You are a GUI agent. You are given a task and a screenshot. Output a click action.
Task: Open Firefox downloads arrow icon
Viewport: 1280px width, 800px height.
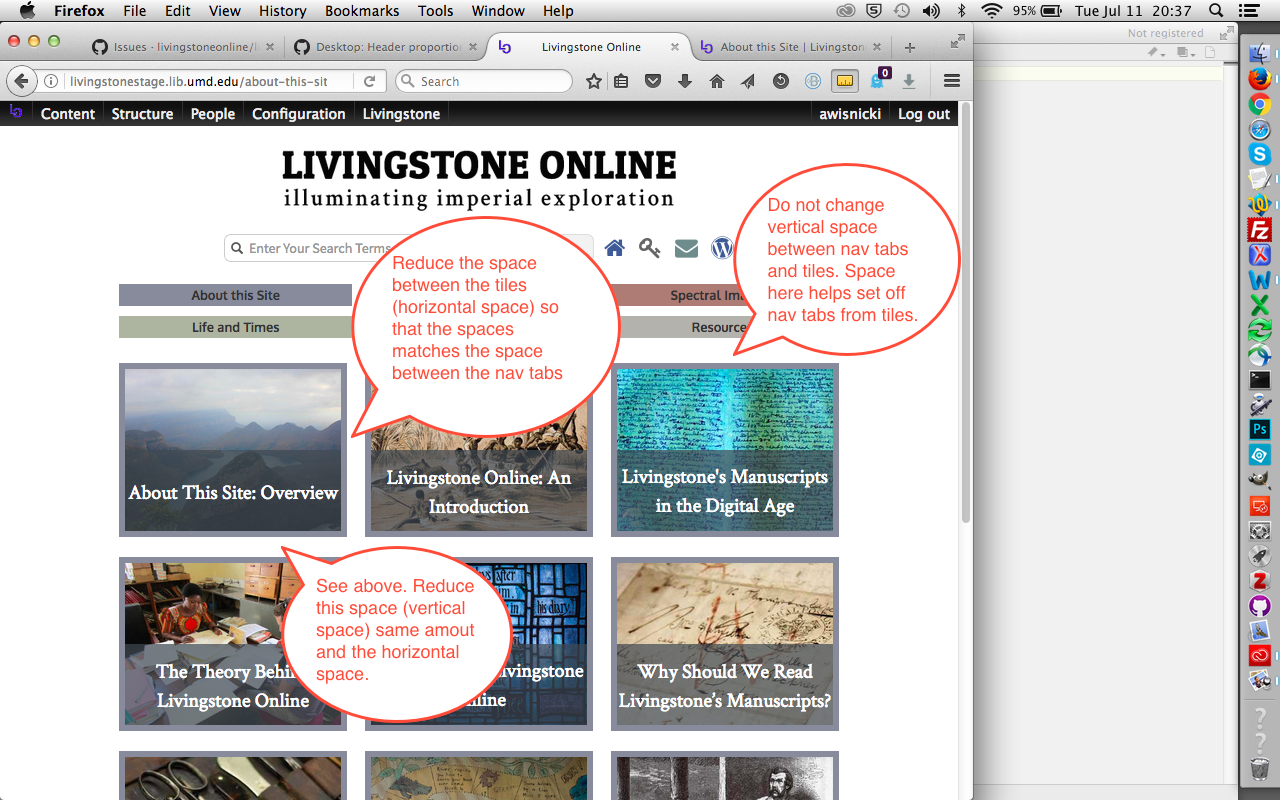[685, 81]
